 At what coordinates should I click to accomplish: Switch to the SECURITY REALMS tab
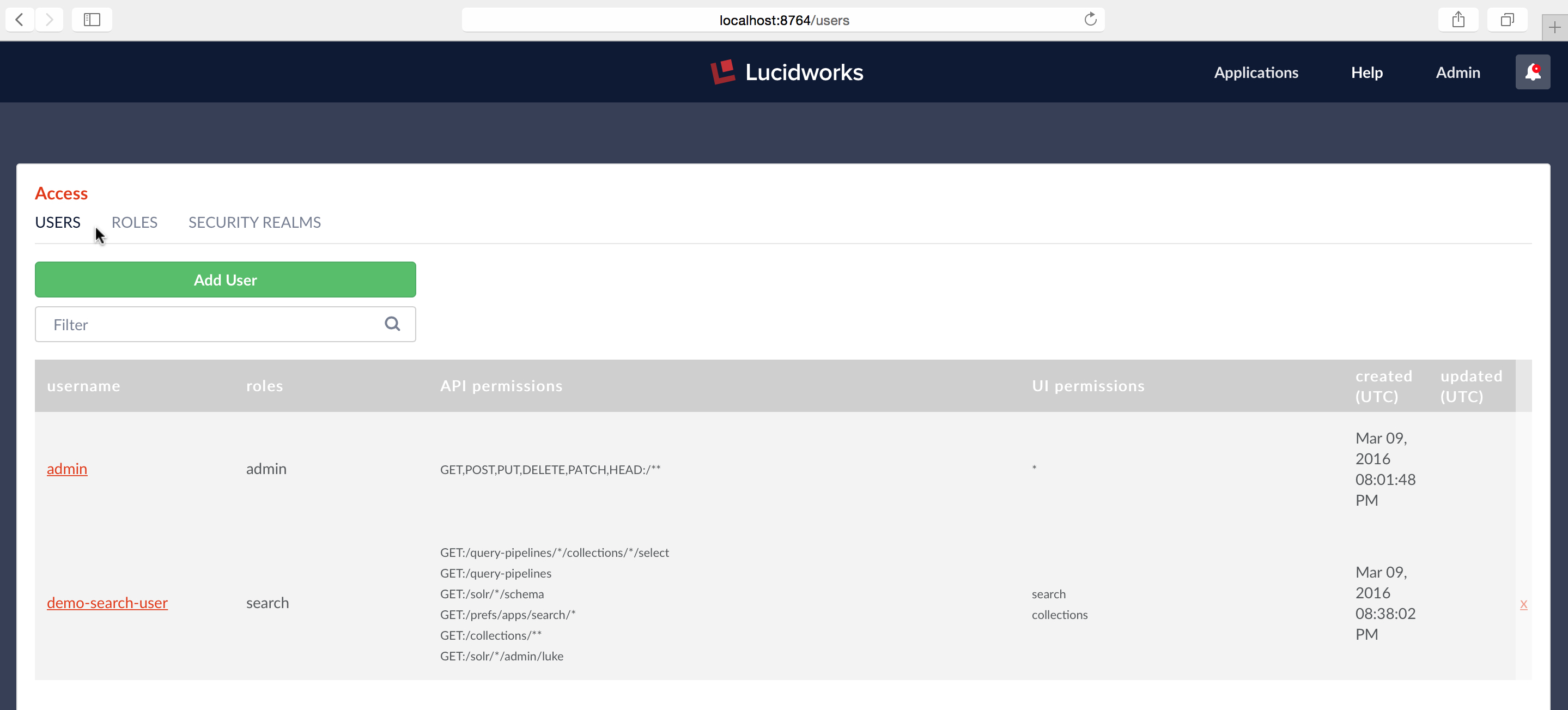254,221
